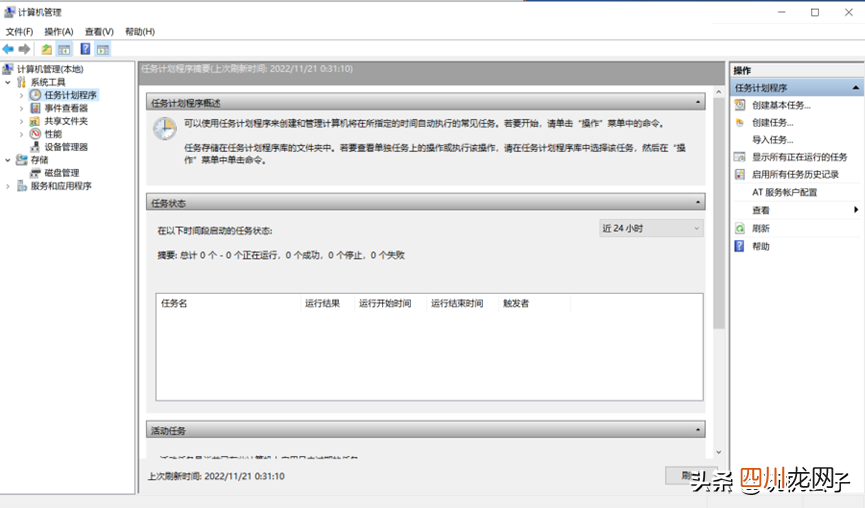This screenshot has height=508, width=865.
Task: Click AT 服务帐户配置 action
Action: [784, 192]
